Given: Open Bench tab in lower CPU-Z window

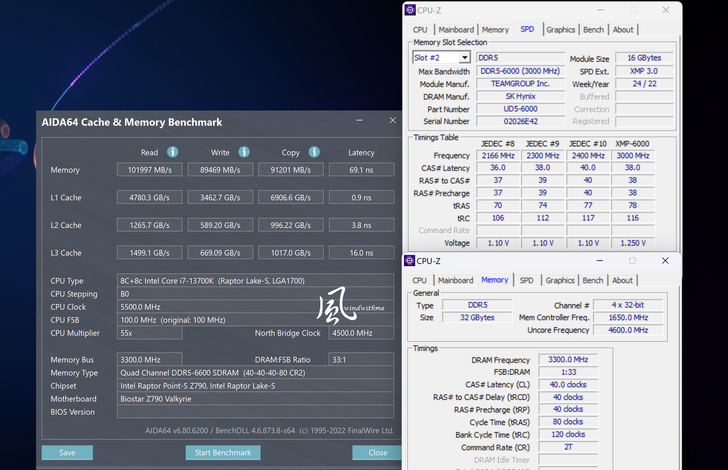Looking at the screenshot, I should coord(593,281).
